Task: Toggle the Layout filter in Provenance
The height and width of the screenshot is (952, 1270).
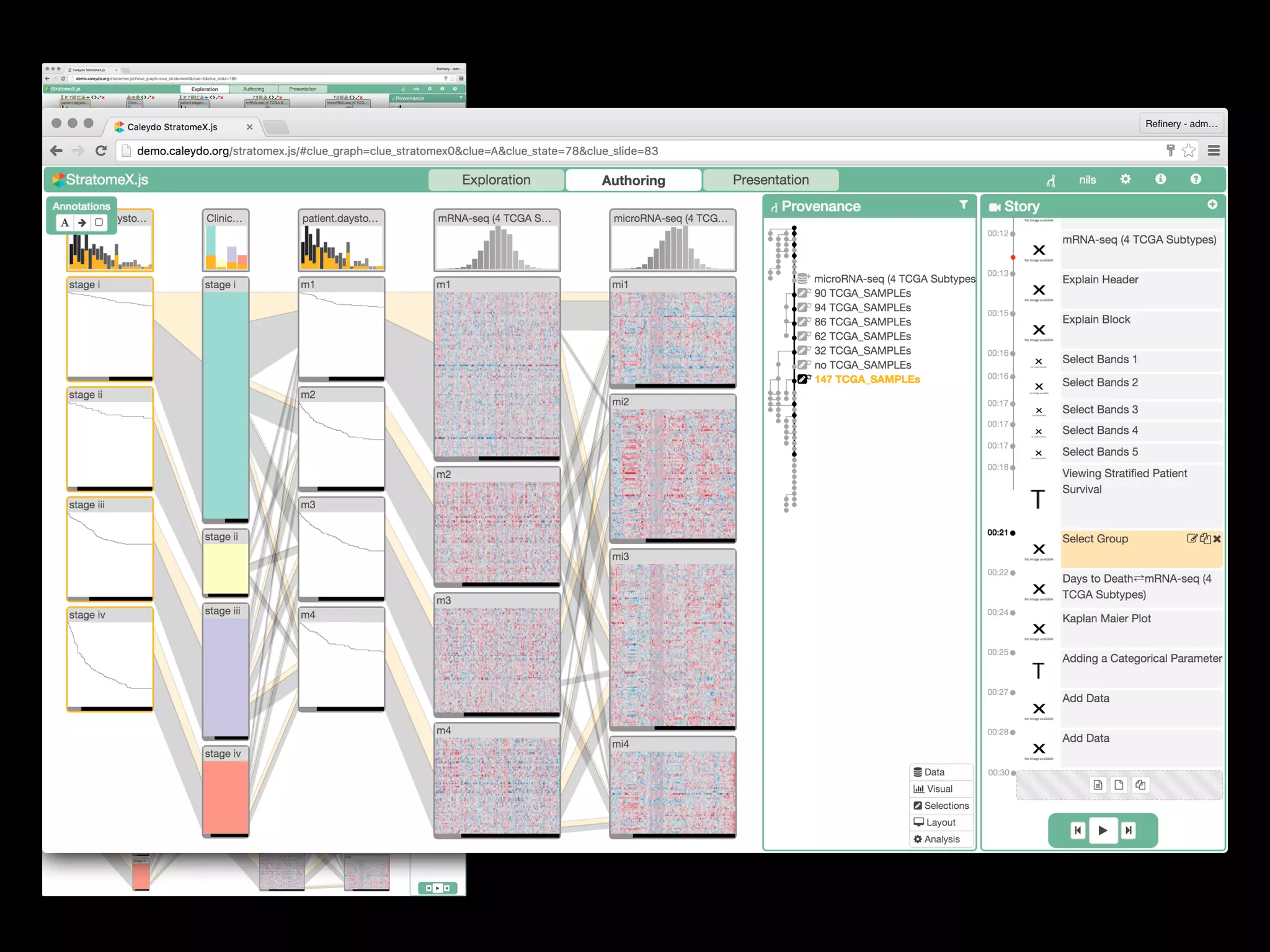Action: point(941,822)
